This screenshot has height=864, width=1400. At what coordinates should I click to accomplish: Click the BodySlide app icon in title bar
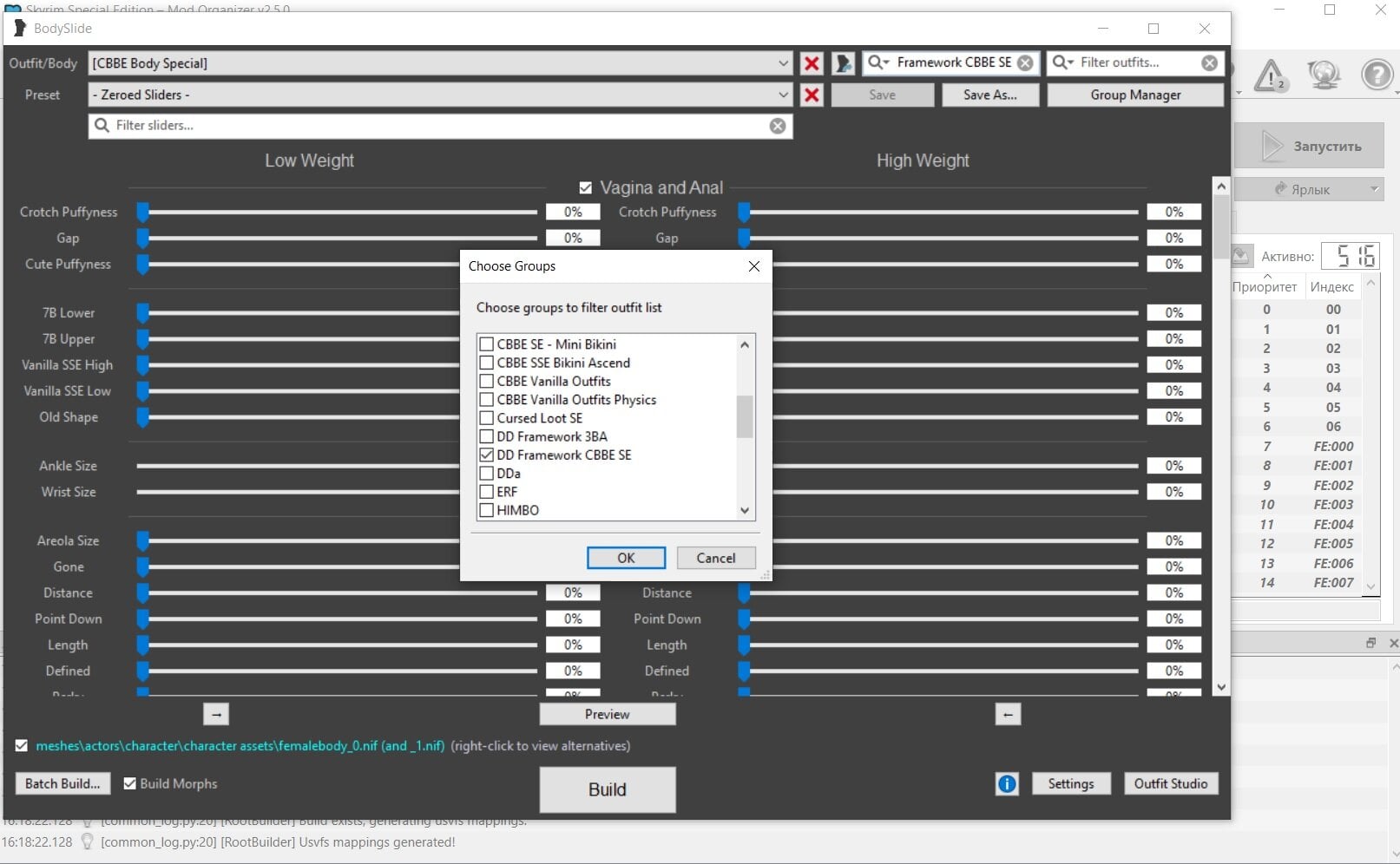tap(20, 28)
